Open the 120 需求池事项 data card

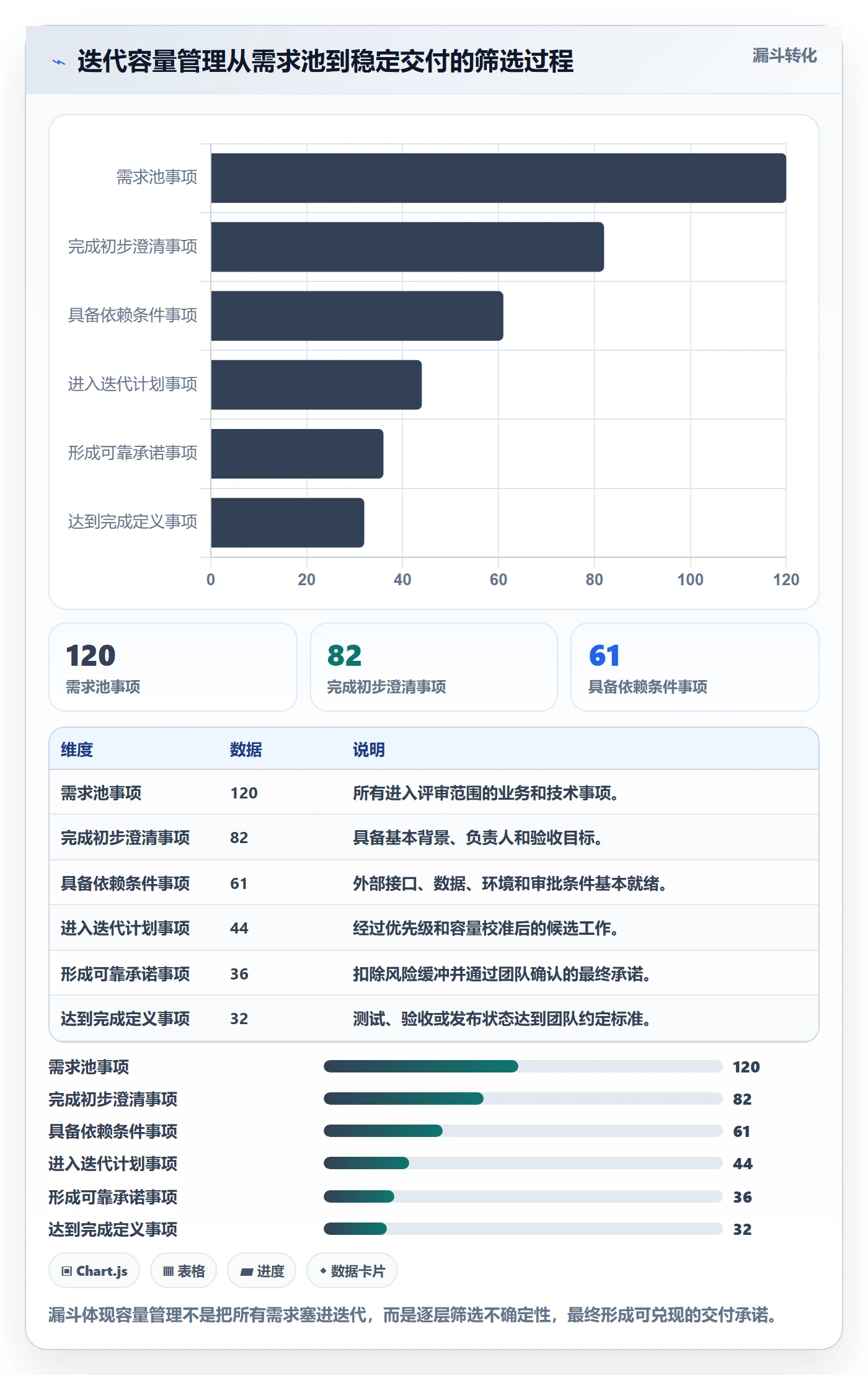coord(173,667)
